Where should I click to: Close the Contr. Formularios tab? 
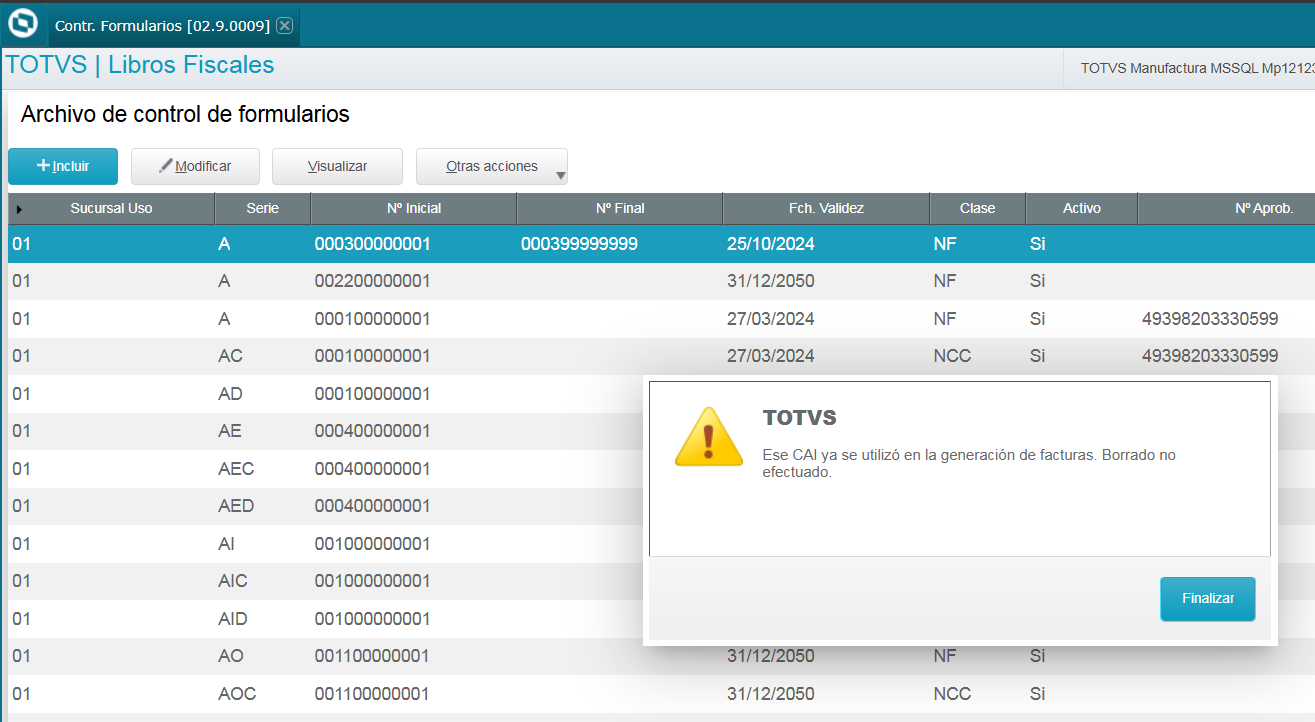[x=285, y=25]
